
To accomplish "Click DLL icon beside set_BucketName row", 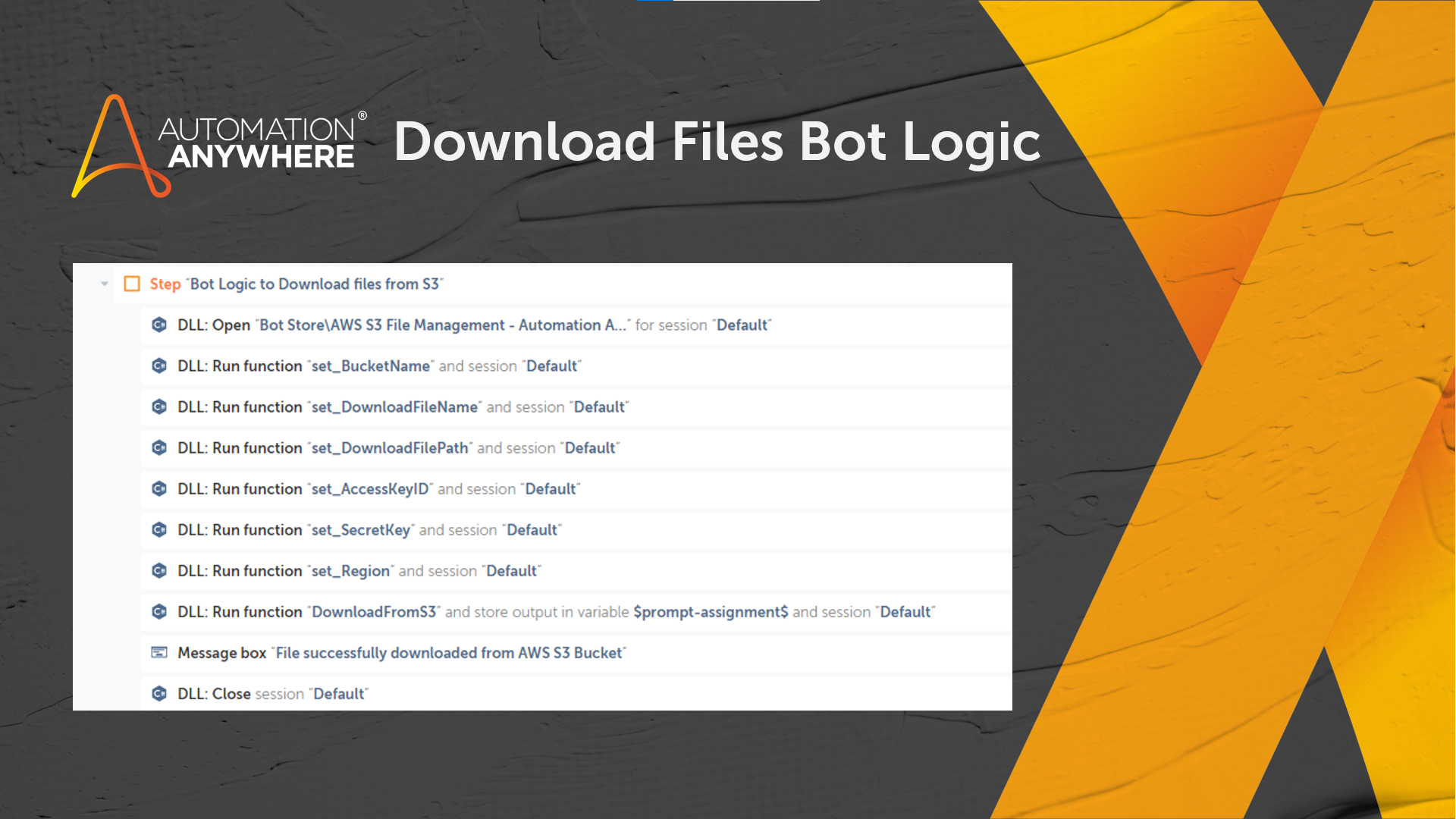I will click(159, 366).
